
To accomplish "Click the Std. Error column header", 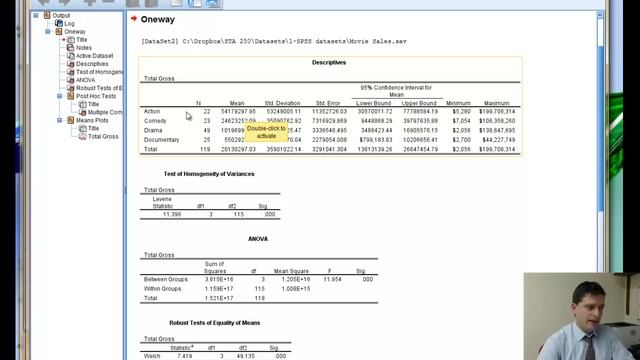I will (x=328, y=103).
